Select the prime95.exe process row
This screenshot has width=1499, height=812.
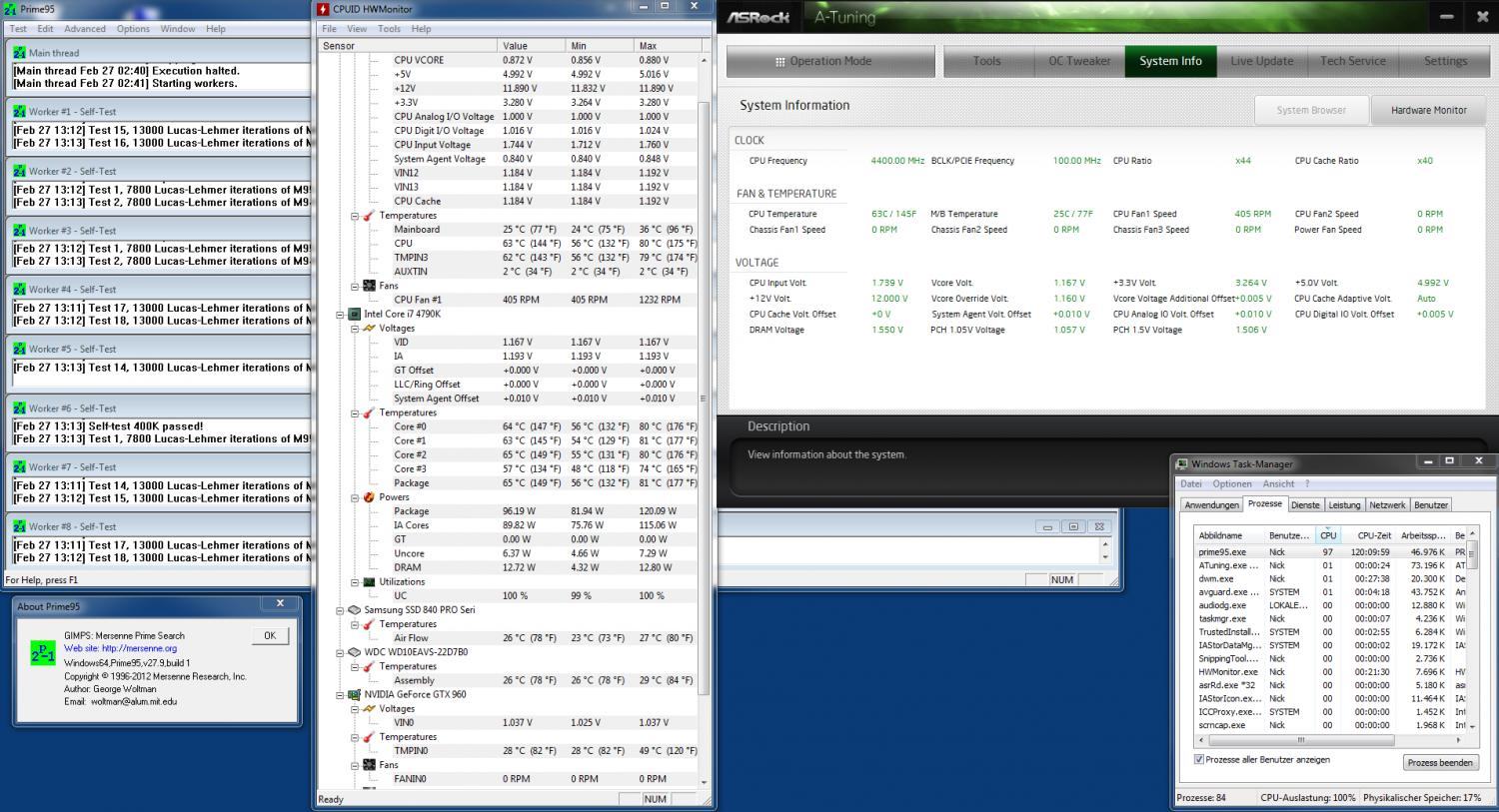pos(1331,552)
